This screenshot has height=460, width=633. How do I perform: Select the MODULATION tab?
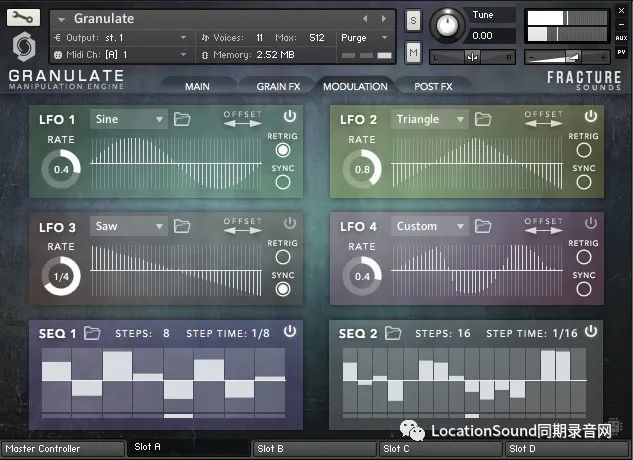point(355,86)
